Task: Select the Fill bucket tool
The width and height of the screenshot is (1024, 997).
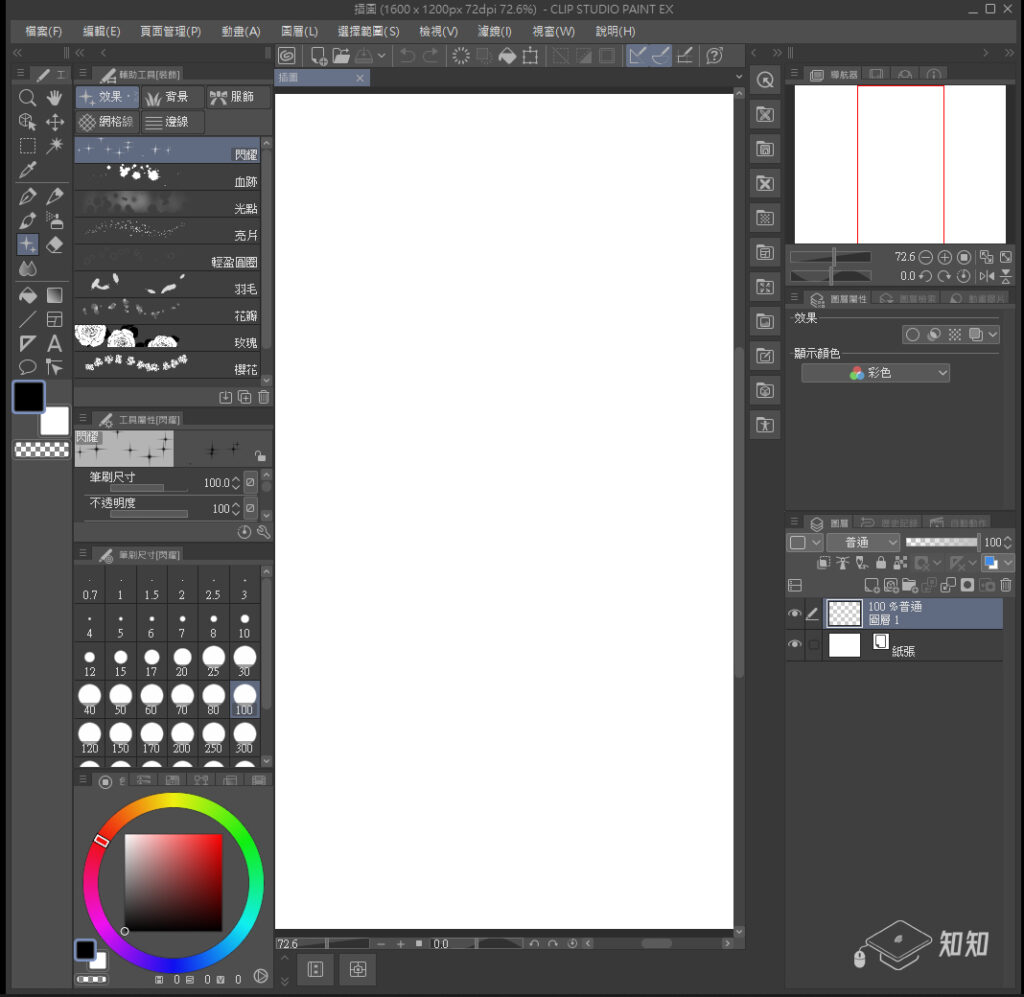Action: (x=27, y=296)
